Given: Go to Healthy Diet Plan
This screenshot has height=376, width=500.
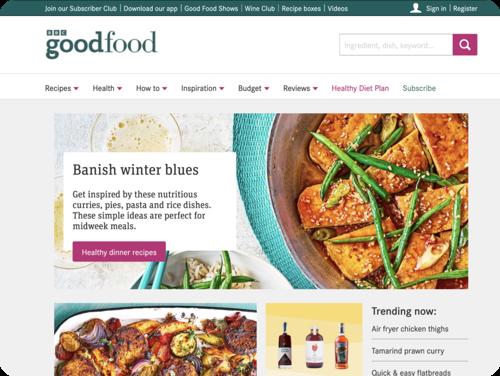Looking at the screenshot, I should (360, 88).
